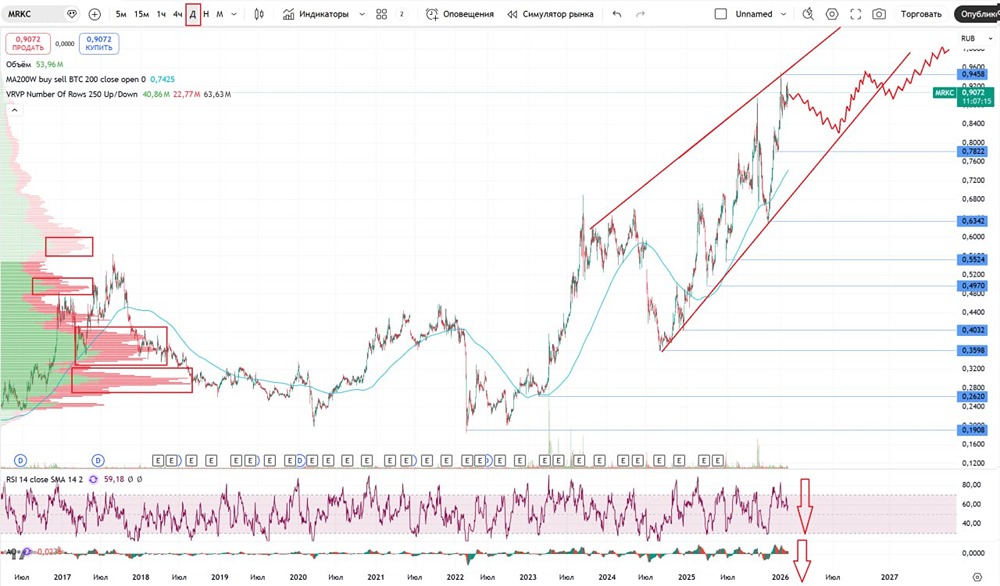Switch the chart to fullscreen mode
This screenshot has height=586, width=1000.
click(x=856, y=14)
